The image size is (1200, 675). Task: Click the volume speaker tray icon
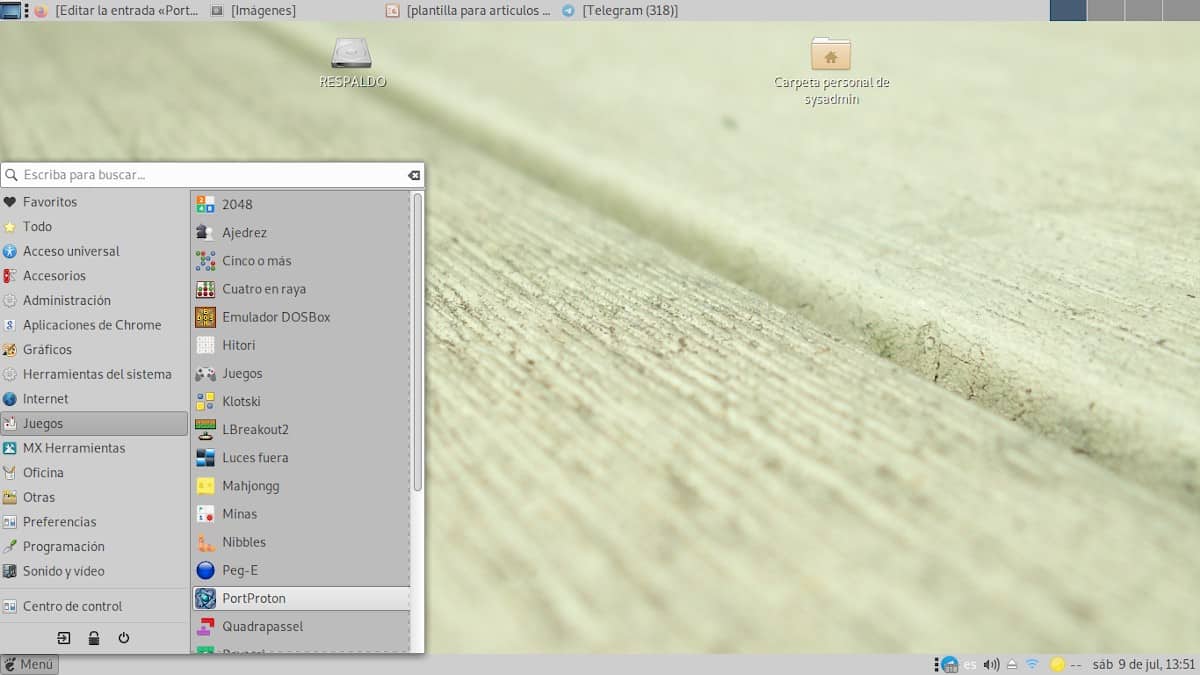tap(991, 664)
